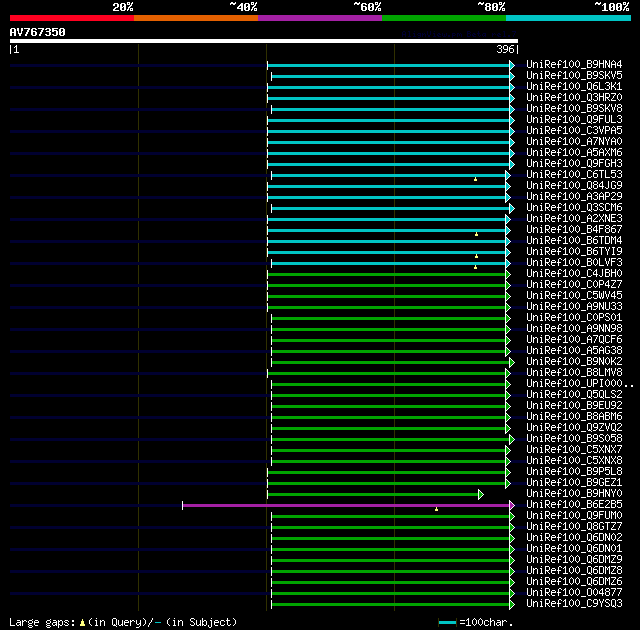Select the UniRef100_Q9FGH3 label
The image size is (640, 630).
[574, 164]
